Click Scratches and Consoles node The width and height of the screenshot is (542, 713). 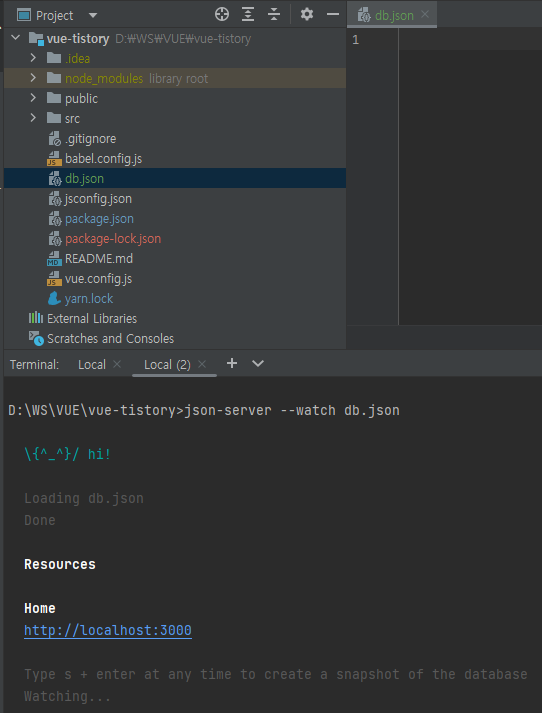(110, 339)
